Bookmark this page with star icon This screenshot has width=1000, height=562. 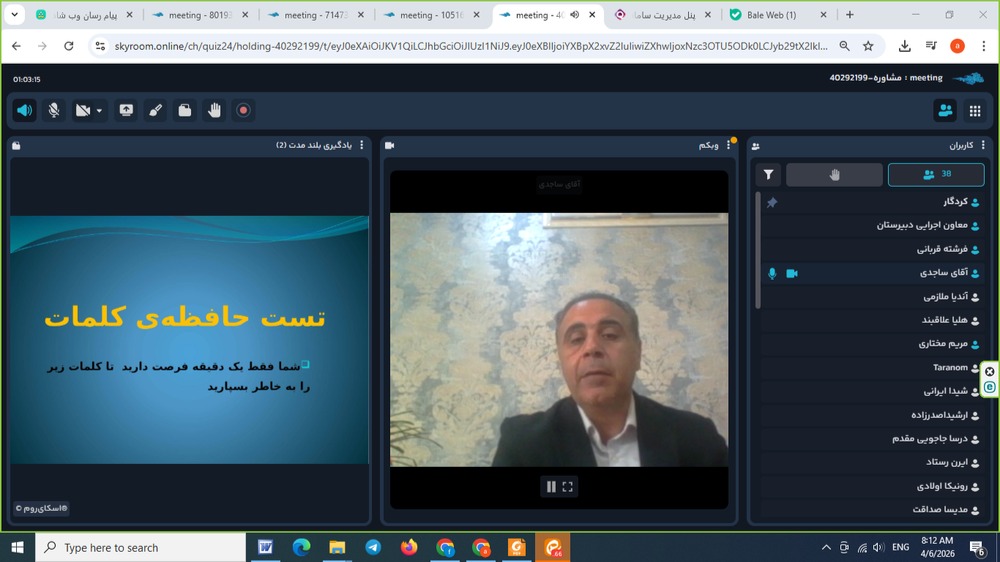(868, 46)
